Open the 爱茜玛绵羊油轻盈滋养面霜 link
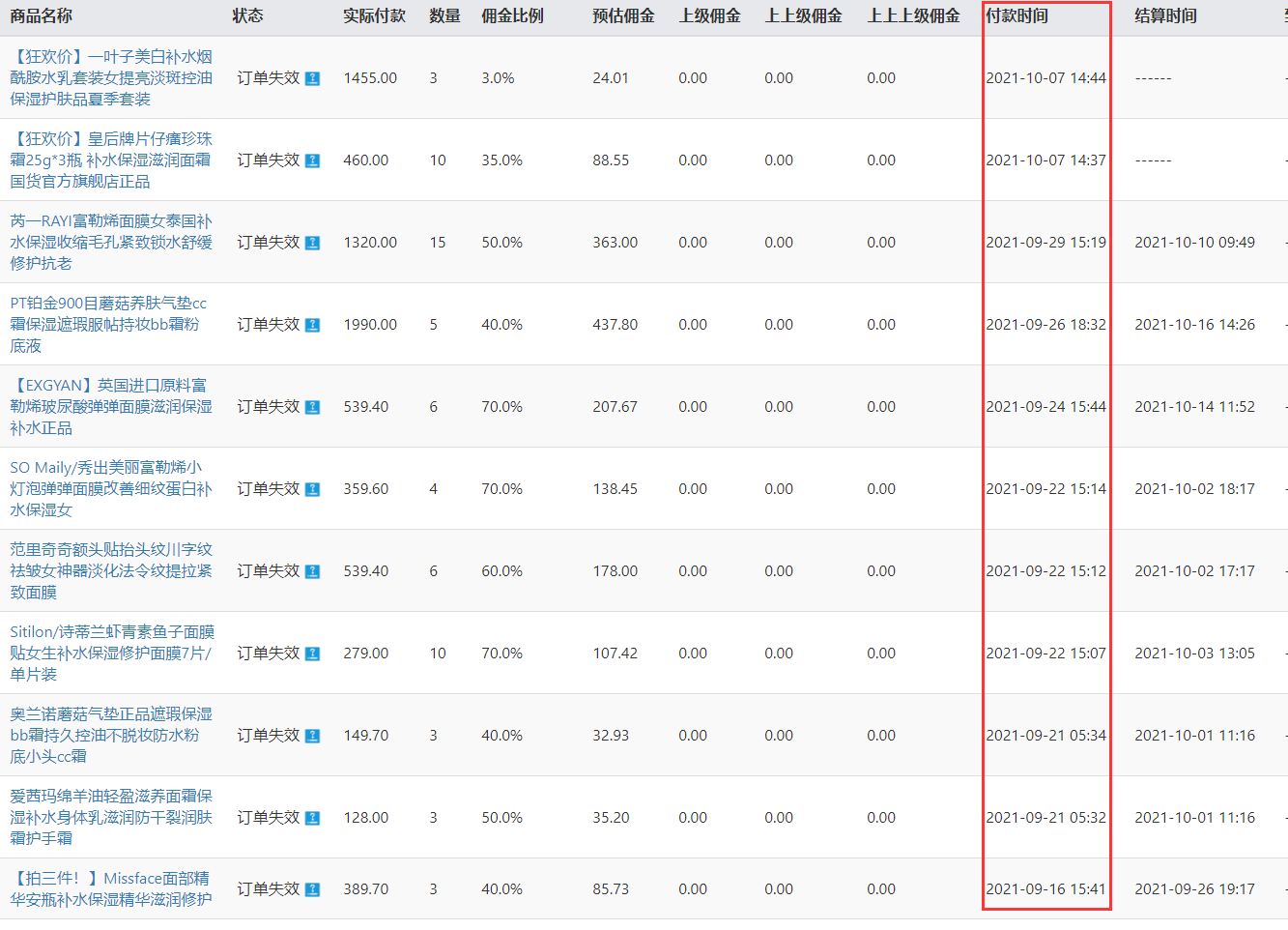 coord(111,818)
